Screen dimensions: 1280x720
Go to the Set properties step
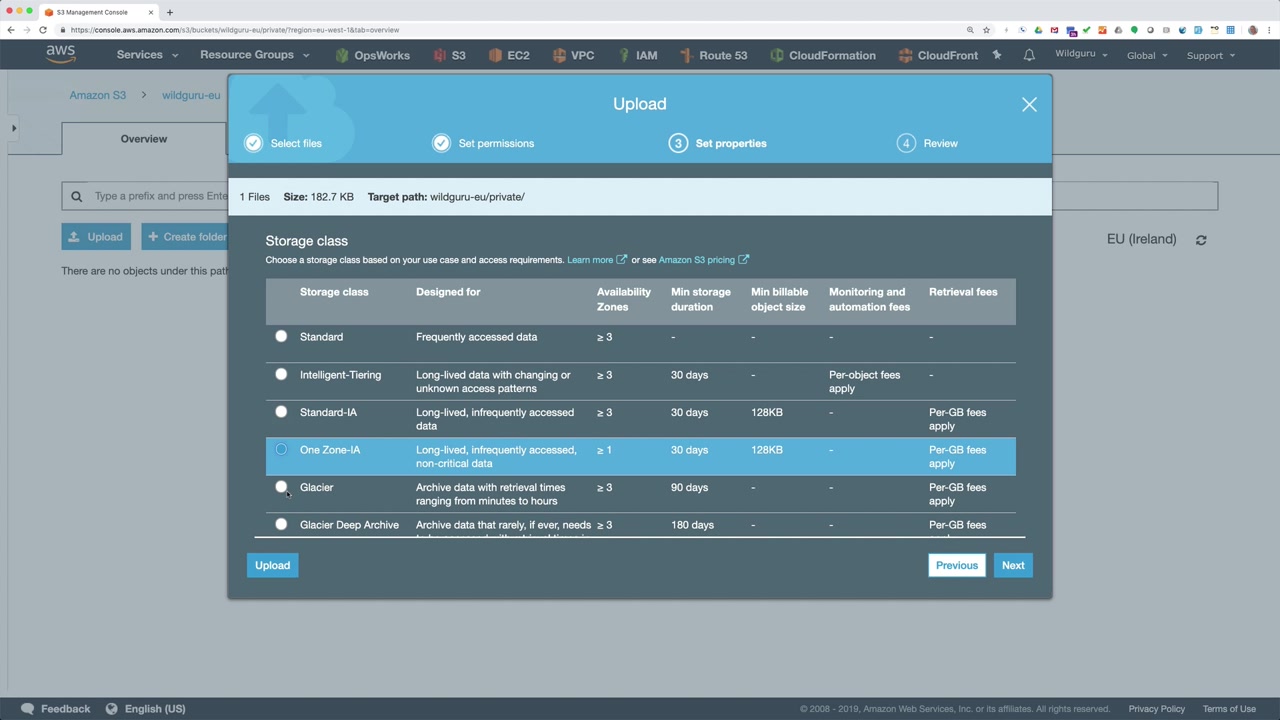point(718,143)
